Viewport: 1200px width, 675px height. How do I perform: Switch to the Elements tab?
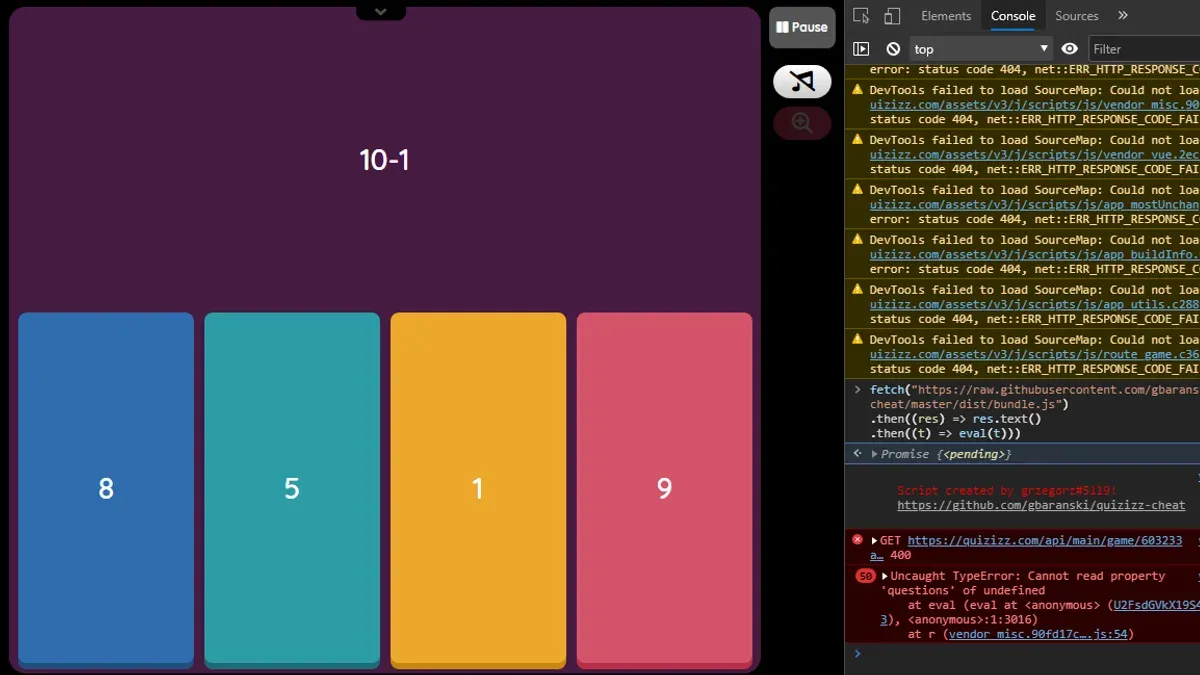(946, 16)
